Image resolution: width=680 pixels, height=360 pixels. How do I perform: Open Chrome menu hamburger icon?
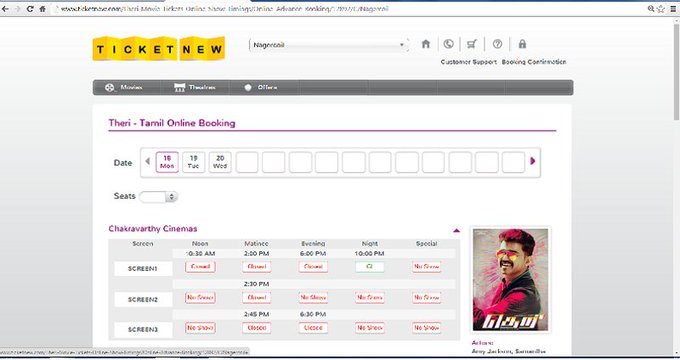coord(673,9)
